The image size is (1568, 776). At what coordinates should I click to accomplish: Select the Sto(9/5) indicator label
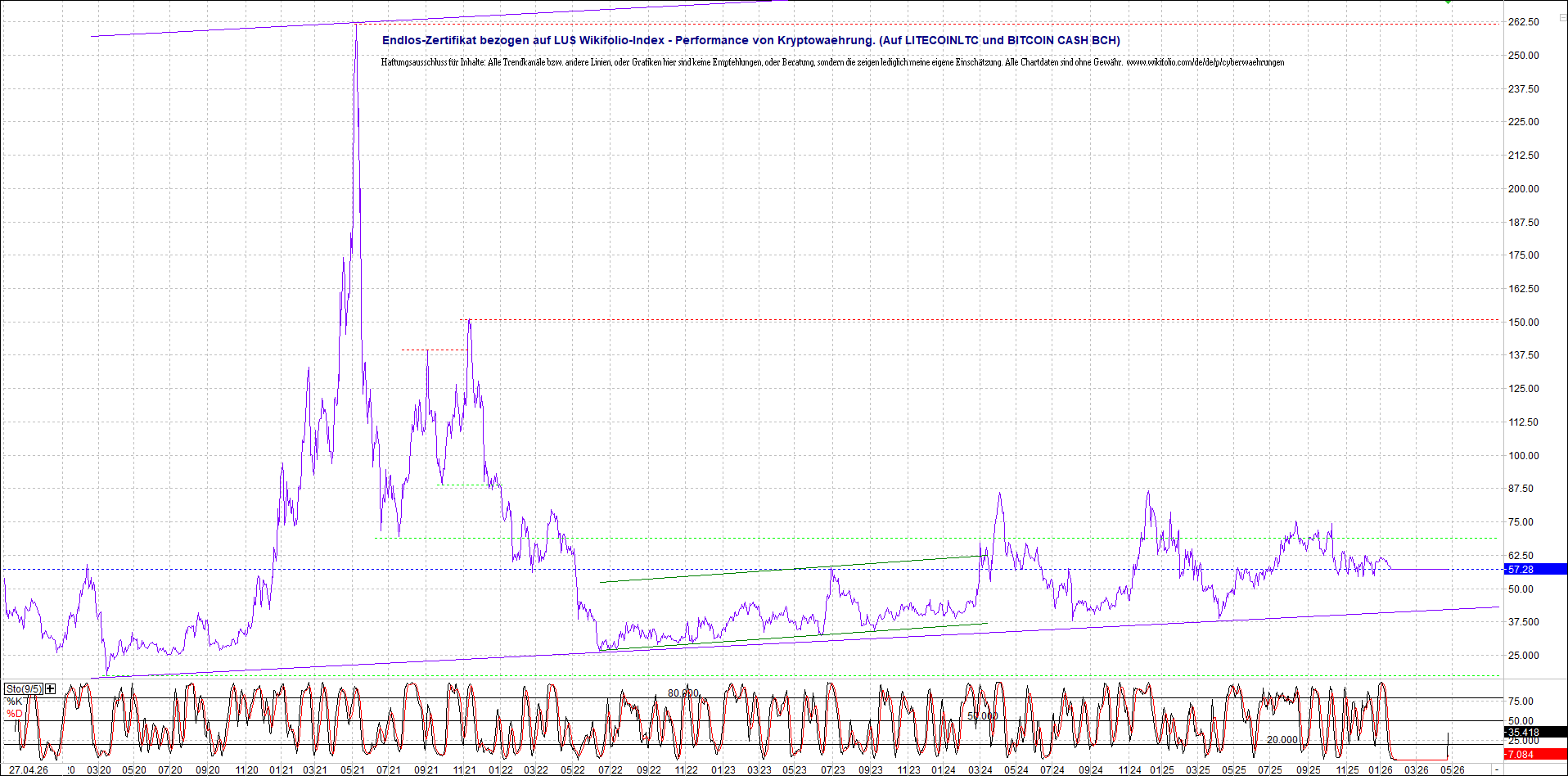click(23, 688)
